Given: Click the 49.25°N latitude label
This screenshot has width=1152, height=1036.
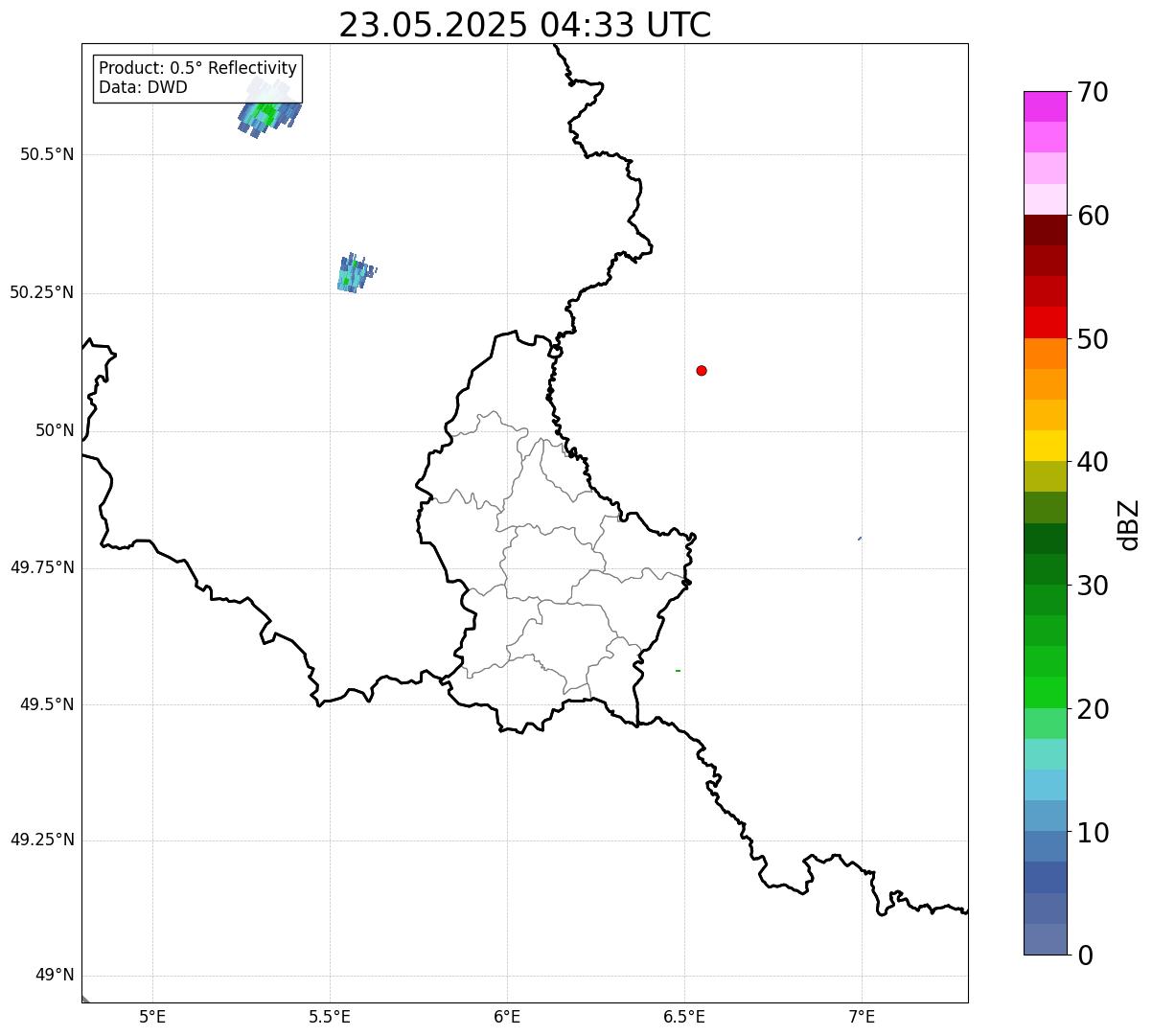Looking at the screenshot, I should point(42,840).
